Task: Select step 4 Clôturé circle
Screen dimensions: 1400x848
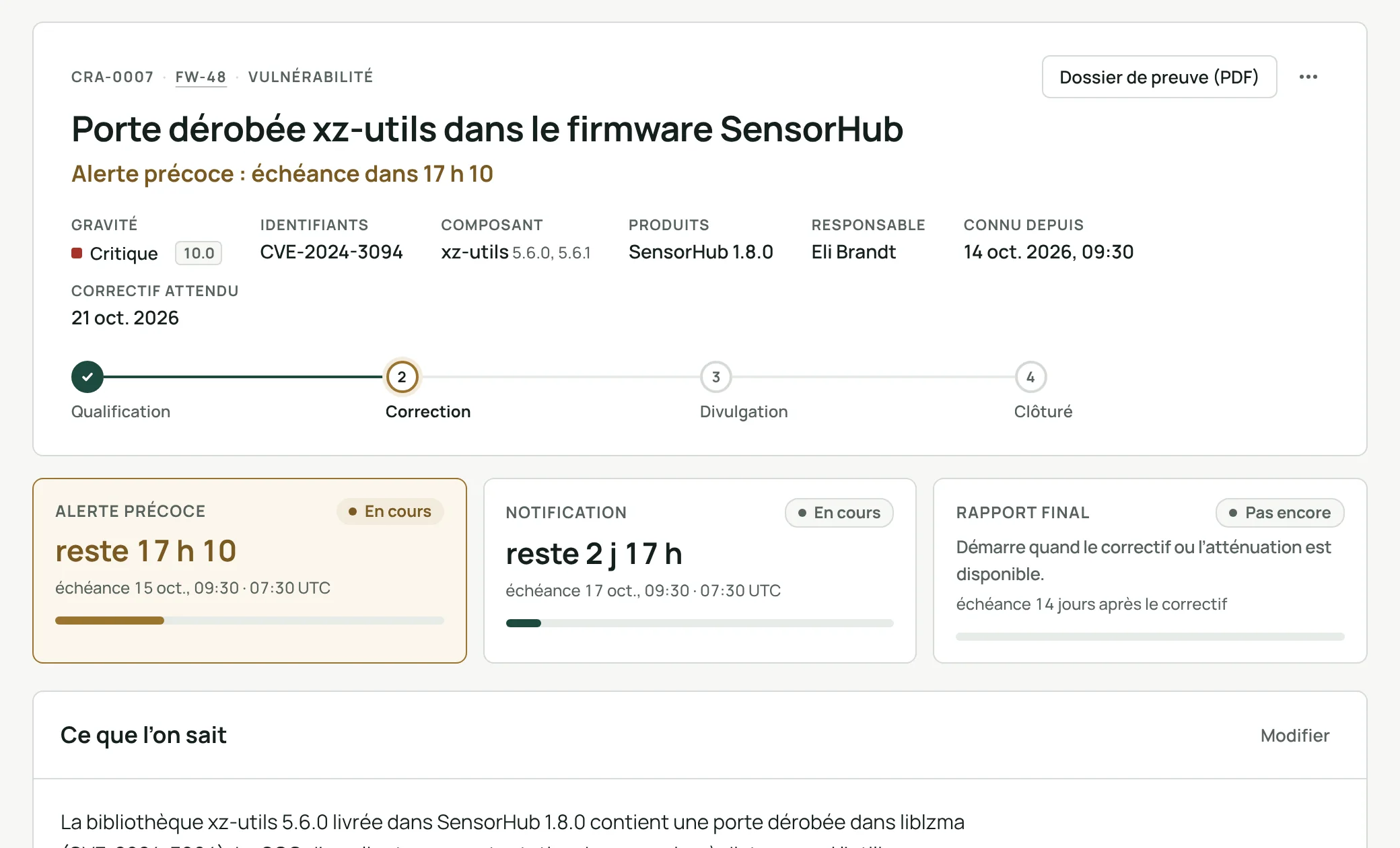Action: click(x=1030, y=377)
